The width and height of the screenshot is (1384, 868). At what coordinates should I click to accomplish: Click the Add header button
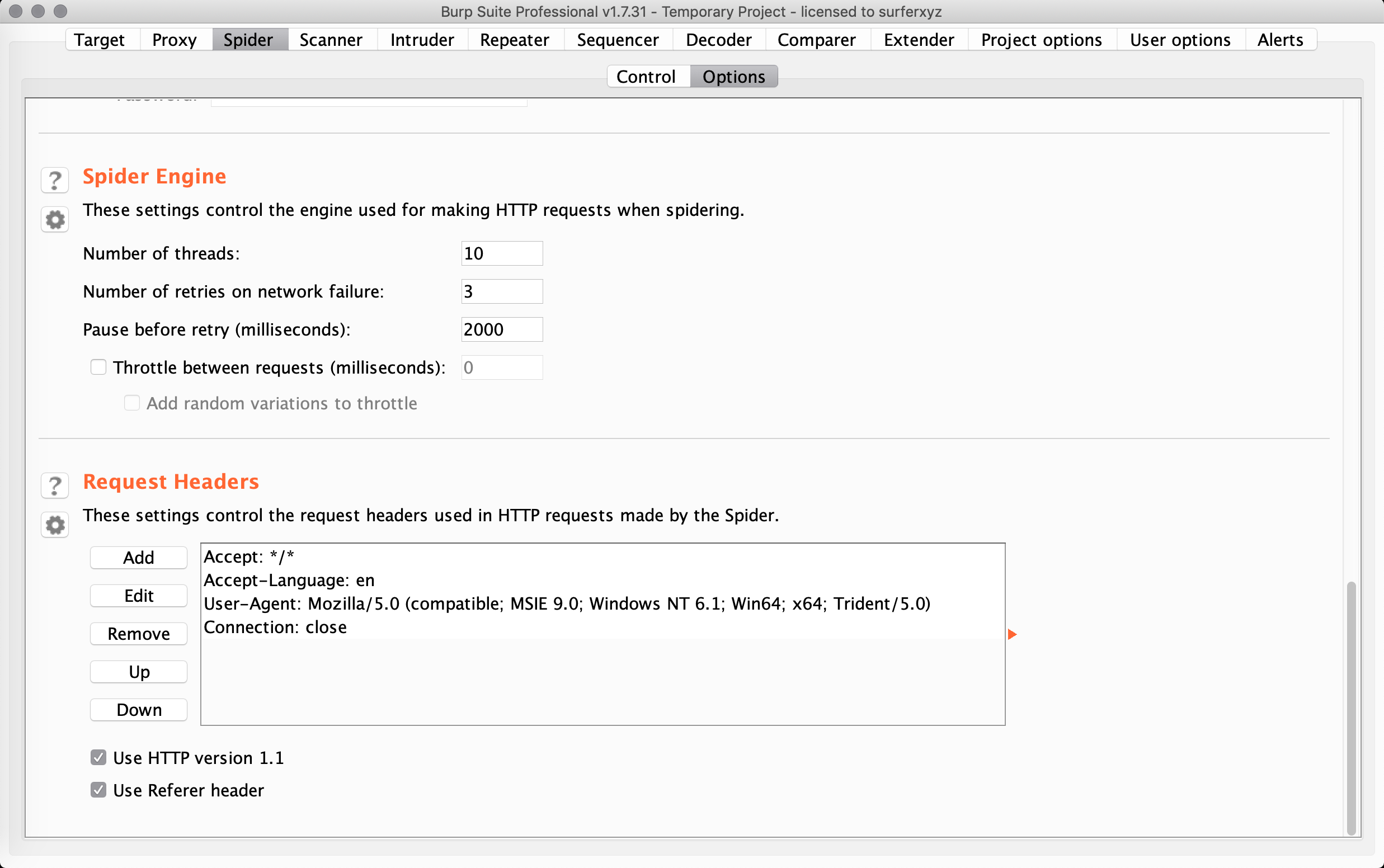click(x=138, y=558)
